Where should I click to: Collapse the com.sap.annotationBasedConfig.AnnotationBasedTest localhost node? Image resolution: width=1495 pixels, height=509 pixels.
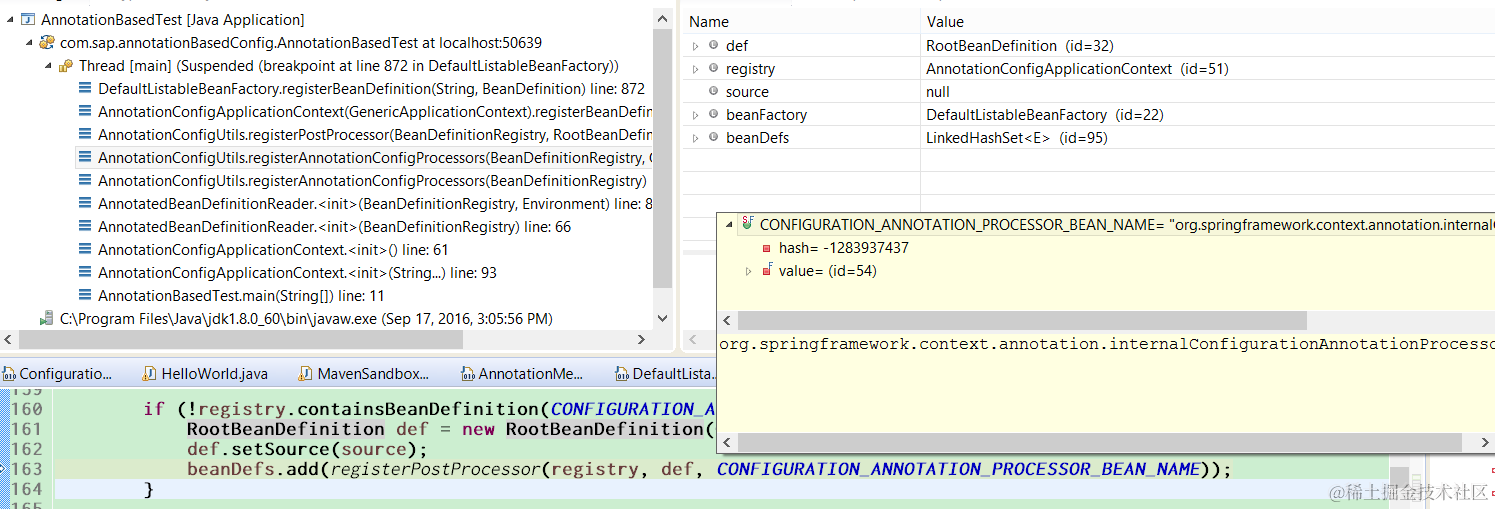point(28,43)
